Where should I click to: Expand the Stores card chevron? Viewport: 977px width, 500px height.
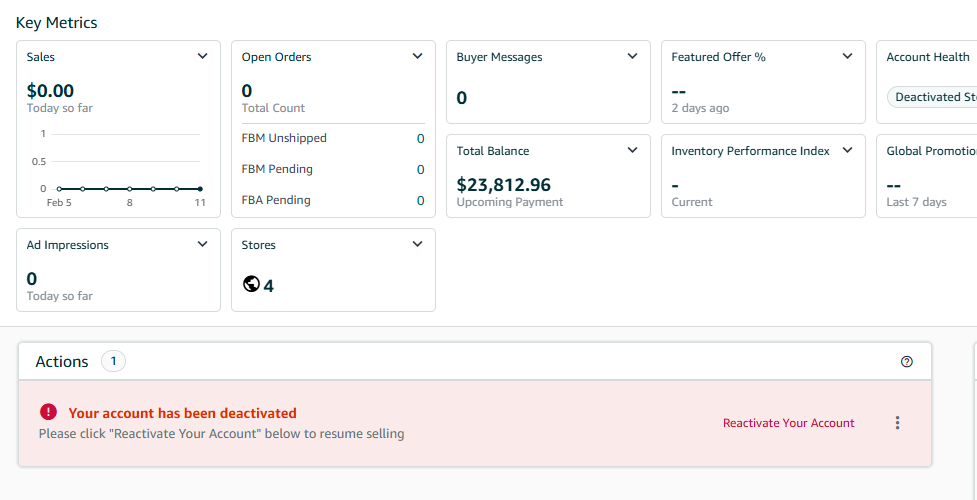tap(418, 245)
